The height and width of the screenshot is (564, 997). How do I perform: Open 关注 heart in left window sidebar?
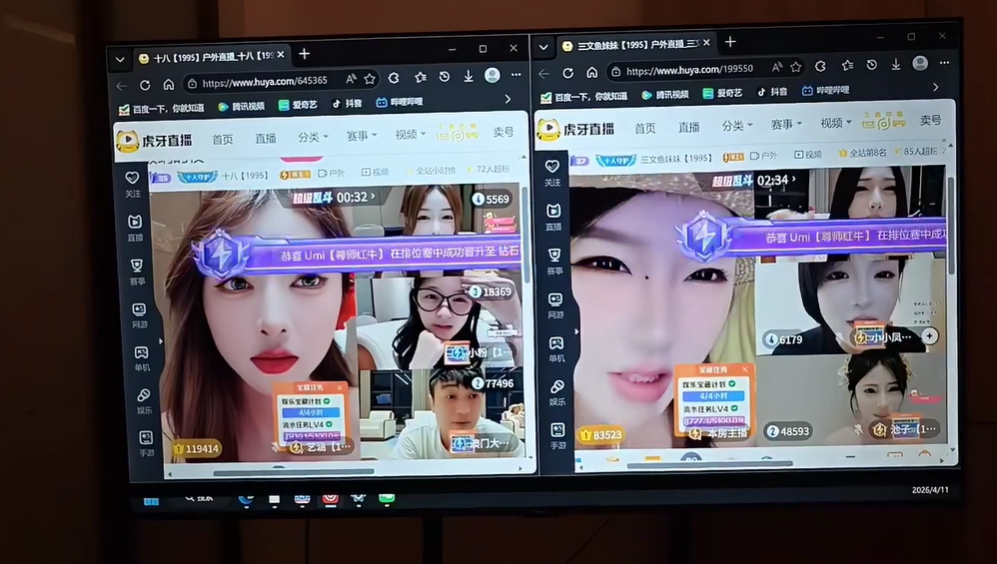(132, 183)
